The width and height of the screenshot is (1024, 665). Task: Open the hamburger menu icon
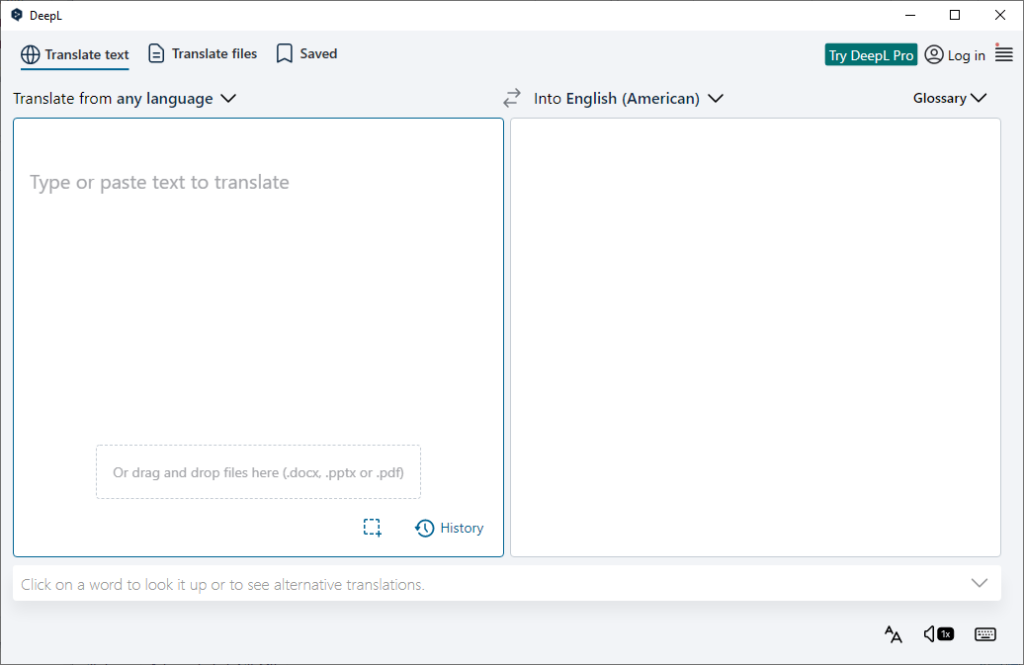tap(1004, 53)
